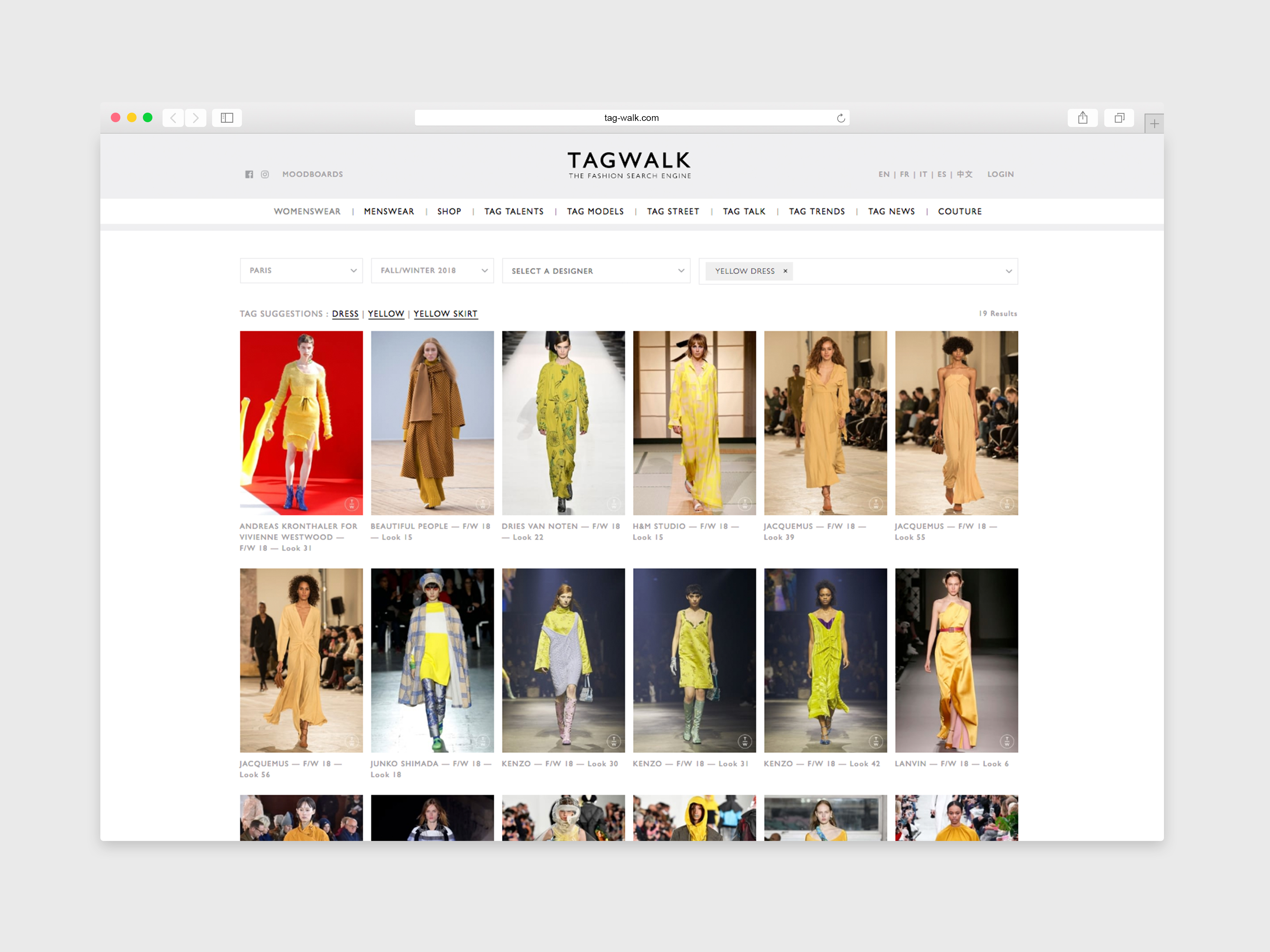Viewport: 1270px width, 952px height.
Task: Open the Facebook icon in header
Action: coord(249,175)
